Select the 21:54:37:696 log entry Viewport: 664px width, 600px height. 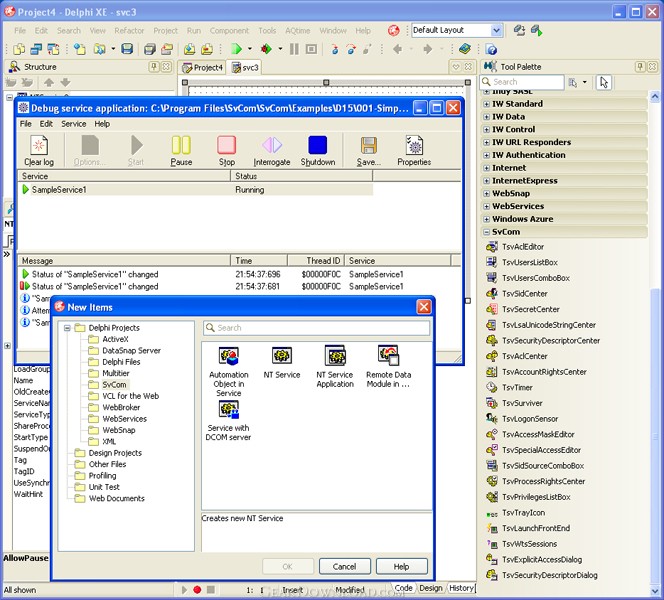235,274
